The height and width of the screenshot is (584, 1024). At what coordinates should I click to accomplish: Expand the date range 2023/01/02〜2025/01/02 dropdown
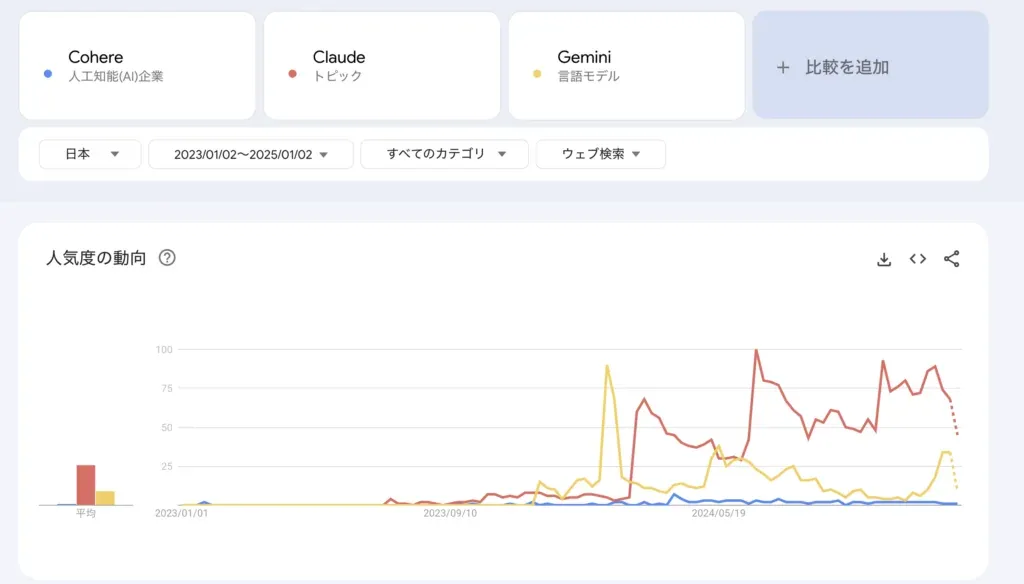click(x=250, y=154)
